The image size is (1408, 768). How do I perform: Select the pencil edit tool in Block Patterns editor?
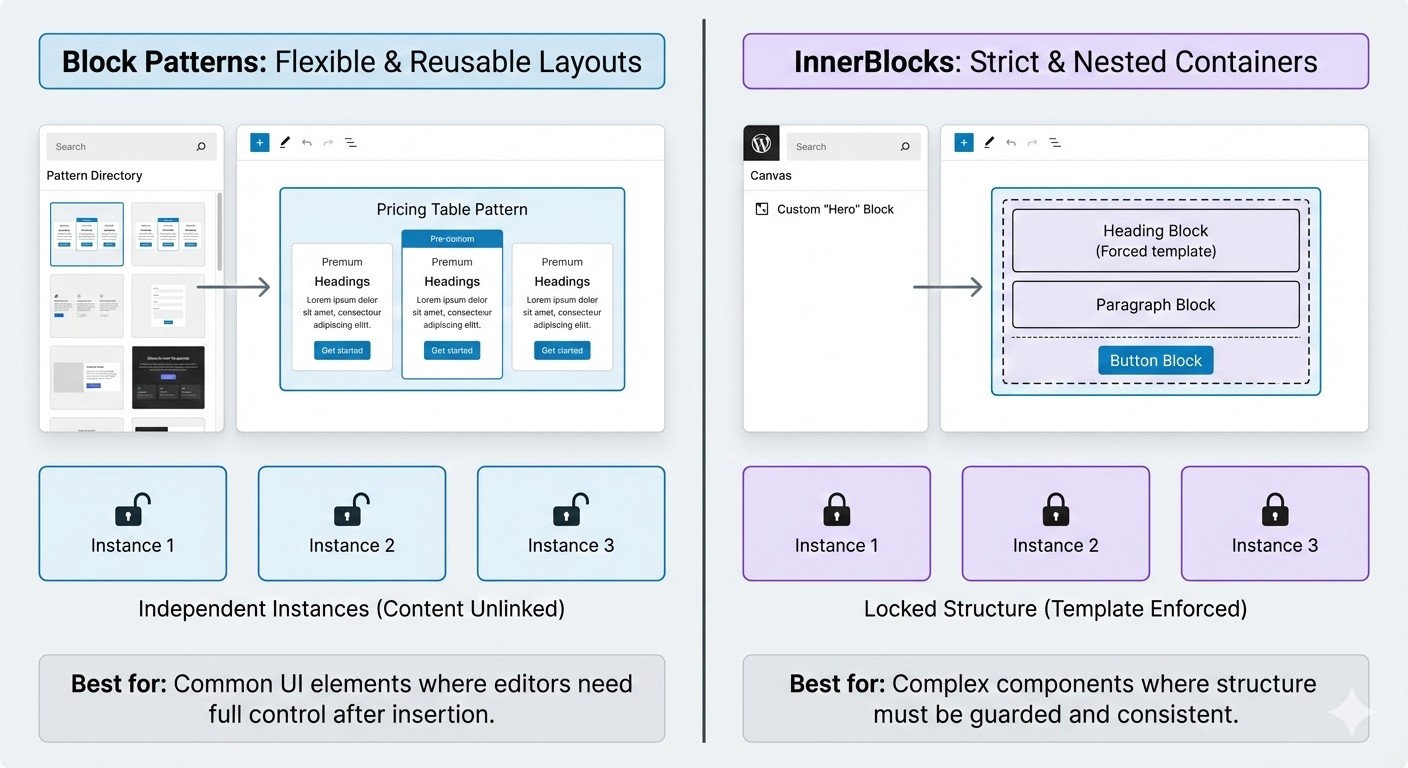click(285, 143)
